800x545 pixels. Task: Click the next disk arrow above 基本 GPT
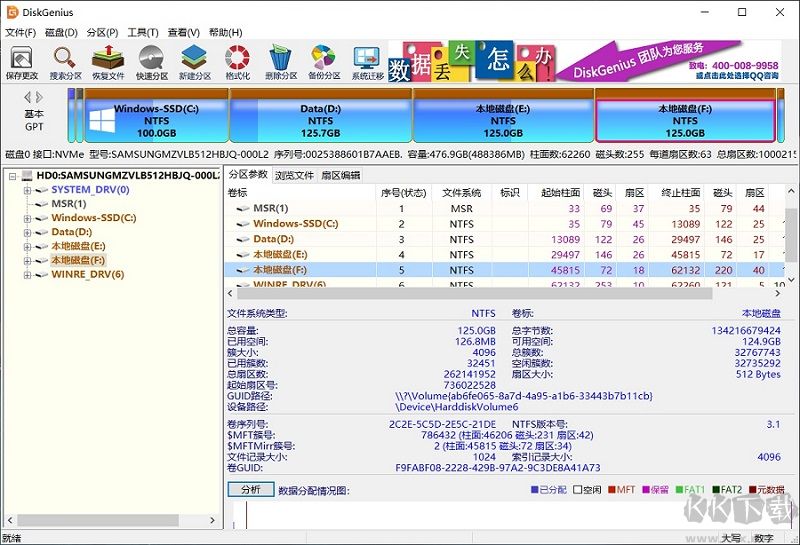point(40,97)
